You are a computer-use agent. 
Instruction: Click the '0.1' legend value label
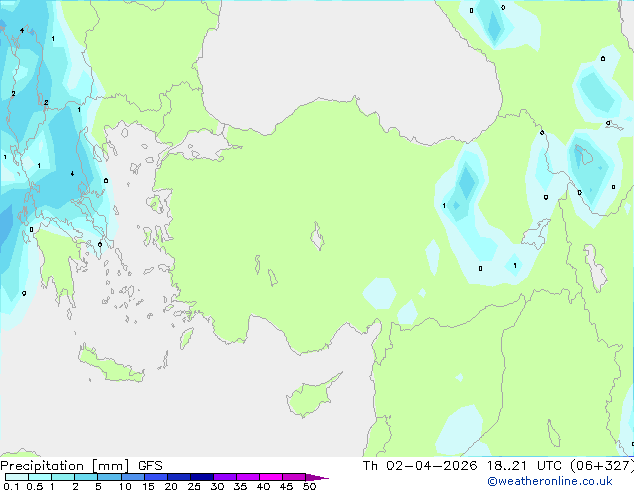(11, 486)
